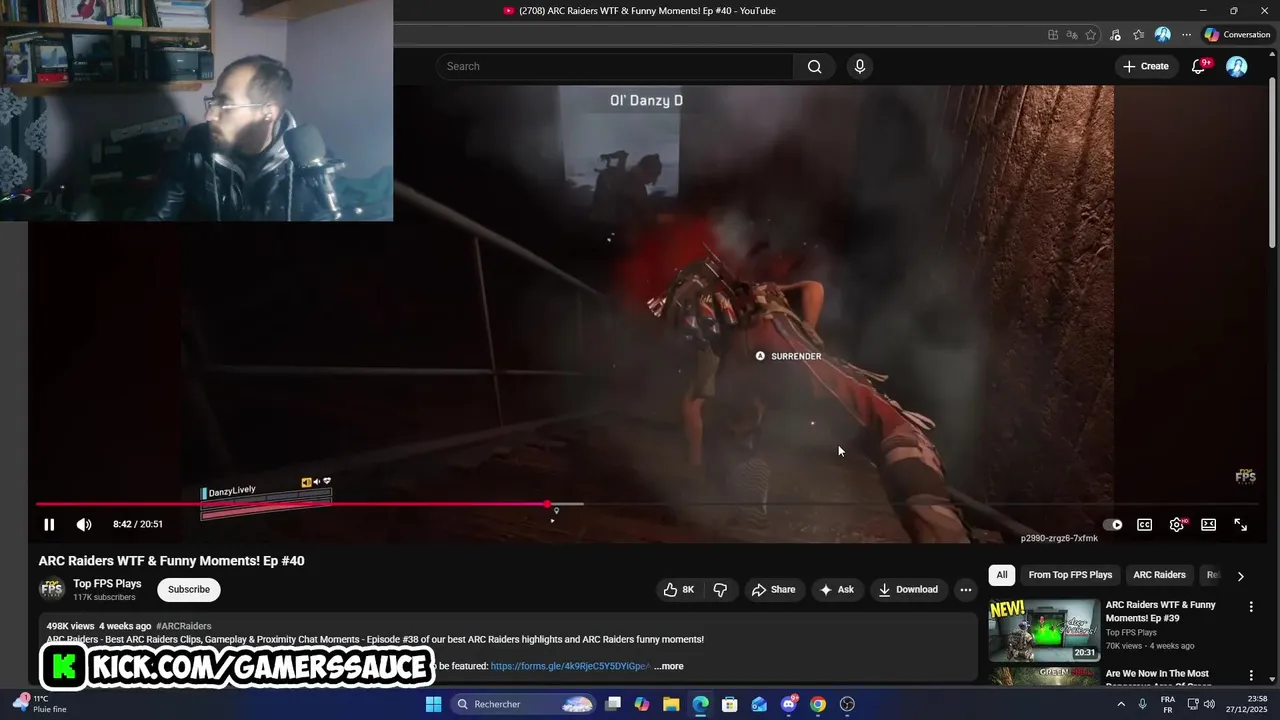The height and width of the screenshot is (720, 1280).
Task: Open the Edge Favorites list icon
Action: [1138, 35]
